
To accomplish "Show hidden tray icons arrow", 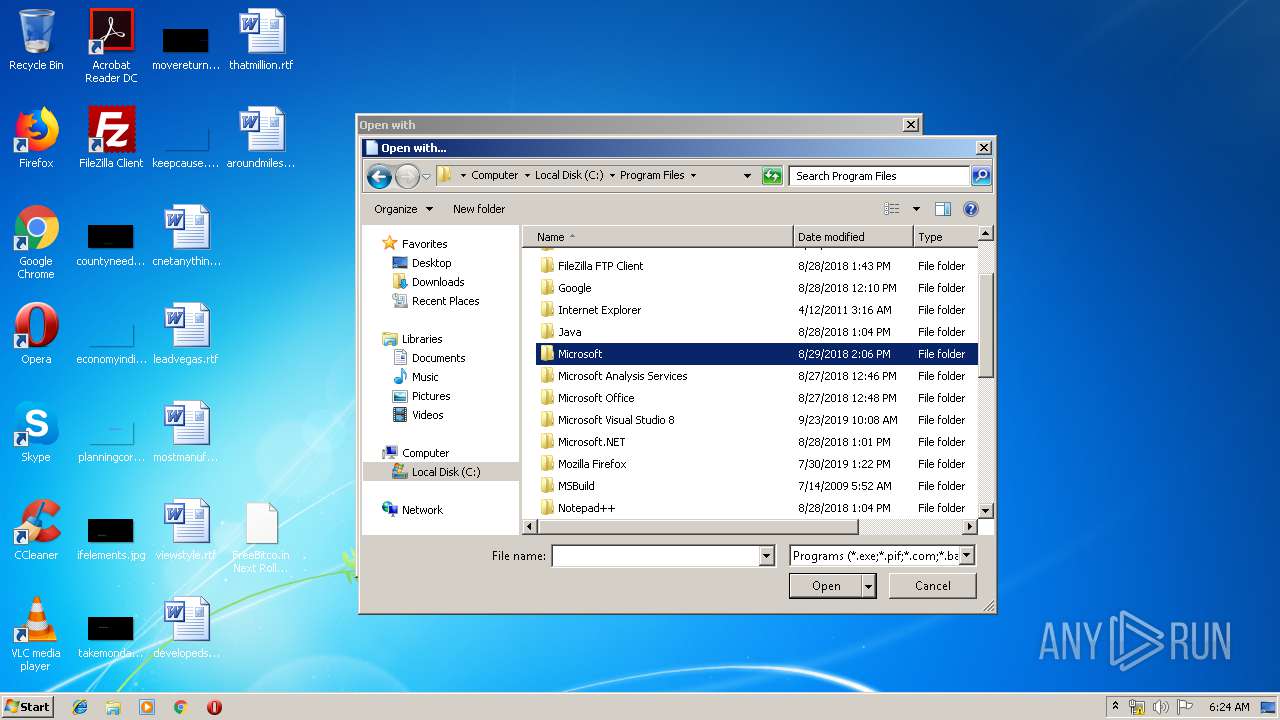I will pyautogui.click(x=1115, y=707).
